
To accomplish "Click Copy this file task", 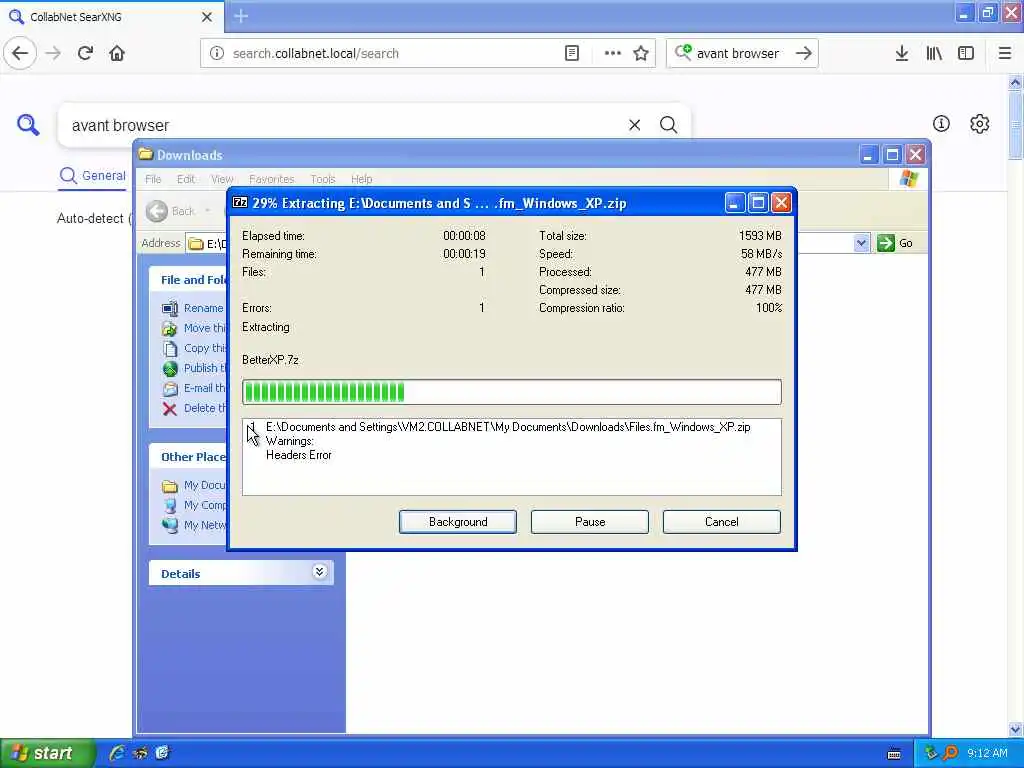I will (x=194, y=348).
